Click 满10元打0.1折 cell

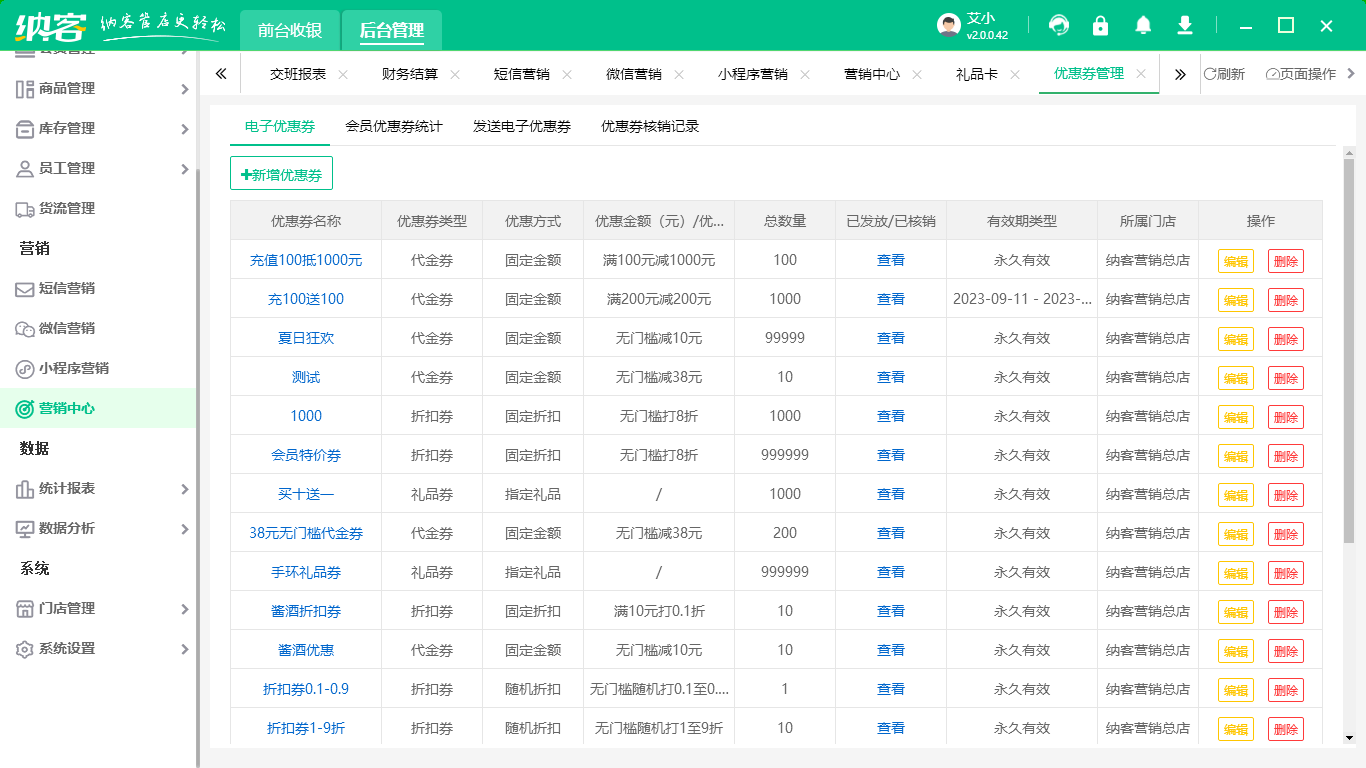click(659, 611)
